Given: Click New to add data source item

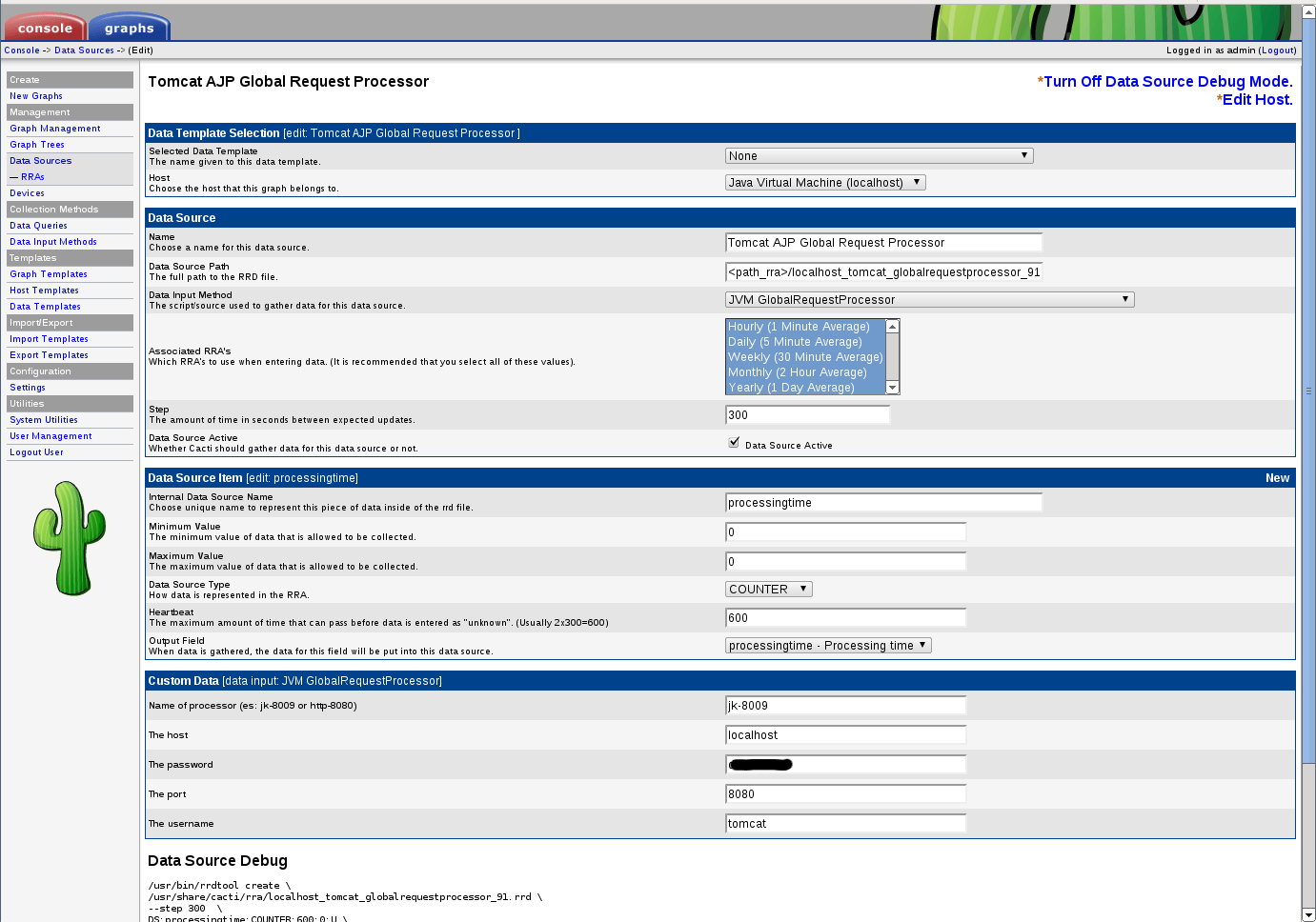Looking at the screenshot, I should tap(1277, 478).
